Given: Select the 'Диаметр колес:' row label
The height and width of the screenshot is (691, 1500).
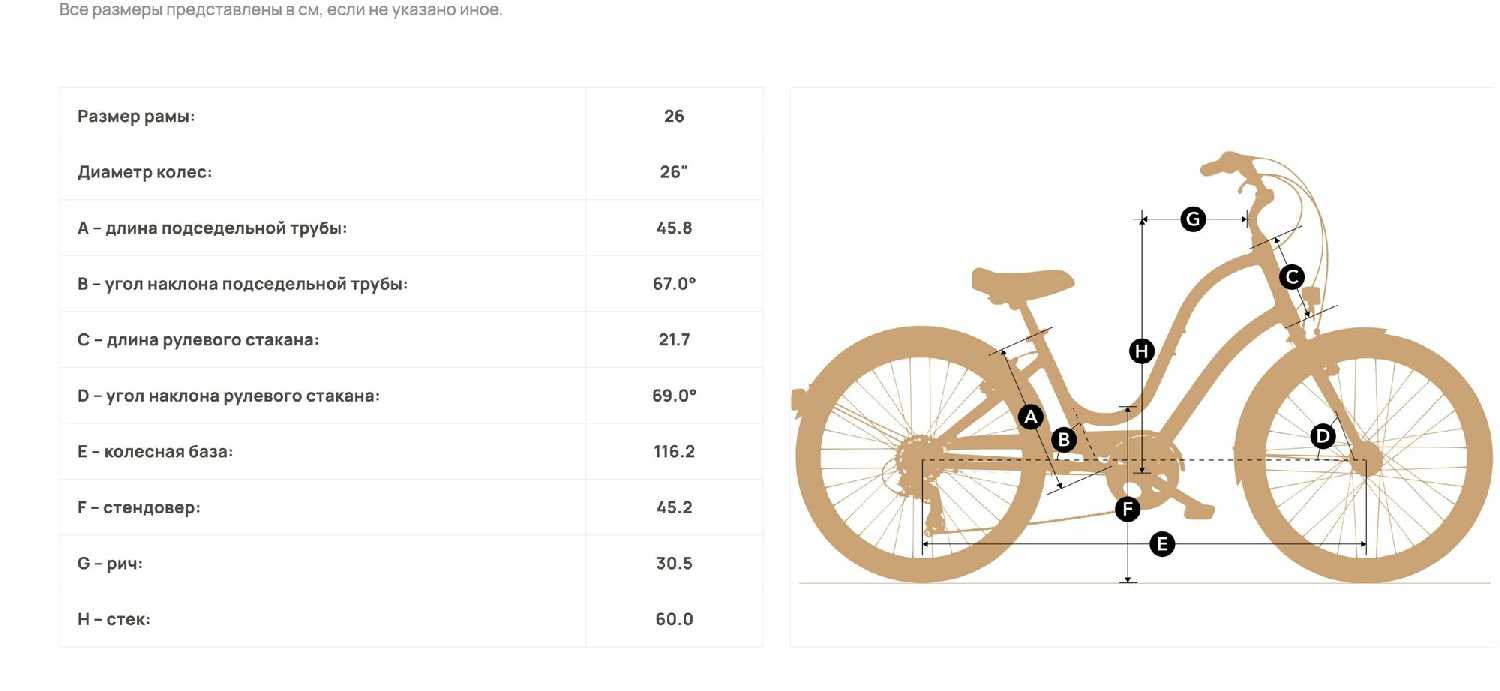Looking at the screenshot, I should (145, 172).
